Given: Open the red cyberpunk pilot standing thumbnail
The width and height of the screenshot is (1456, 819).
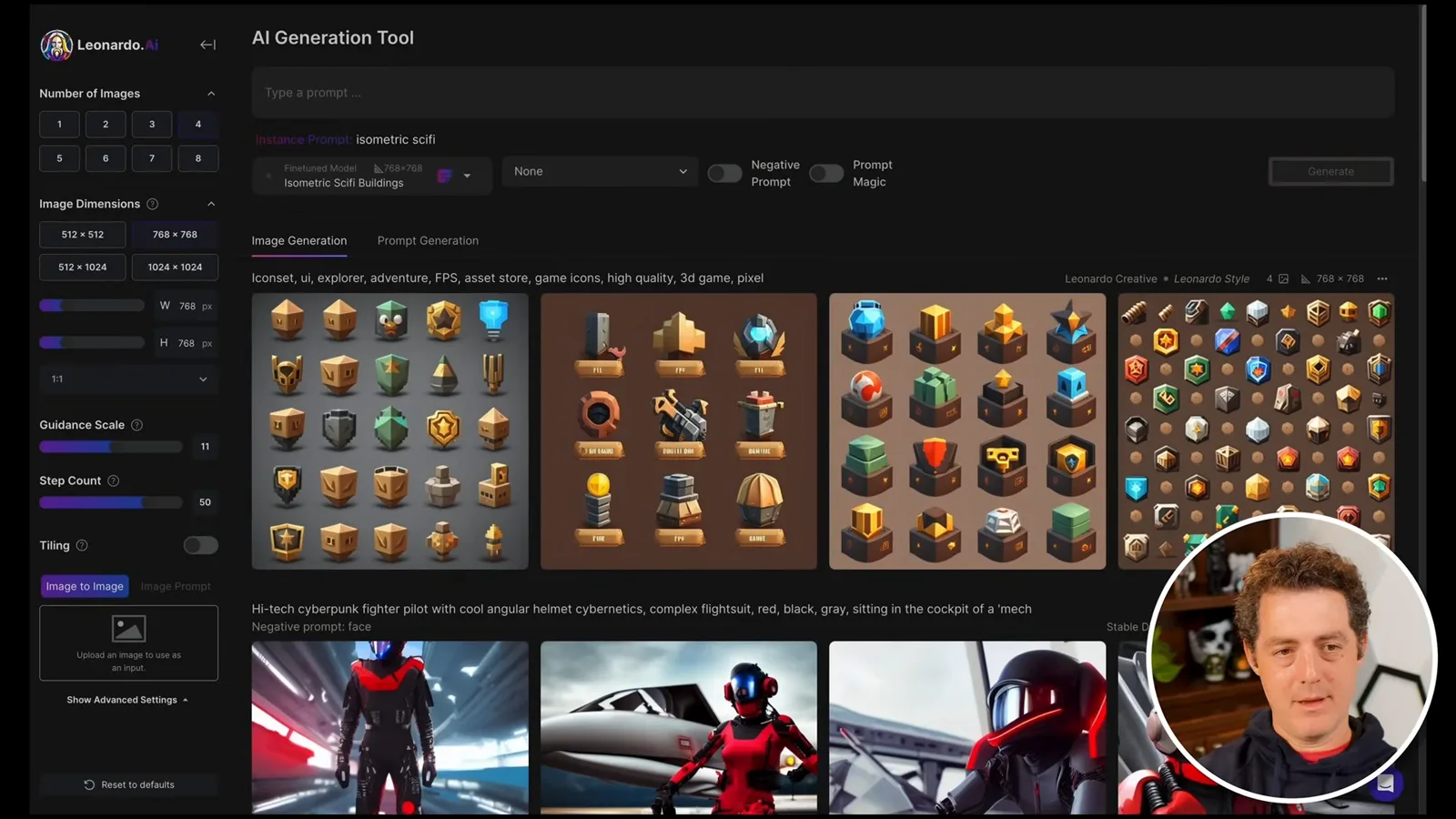Looking at the screenshot, I should (x=389, y=727).
